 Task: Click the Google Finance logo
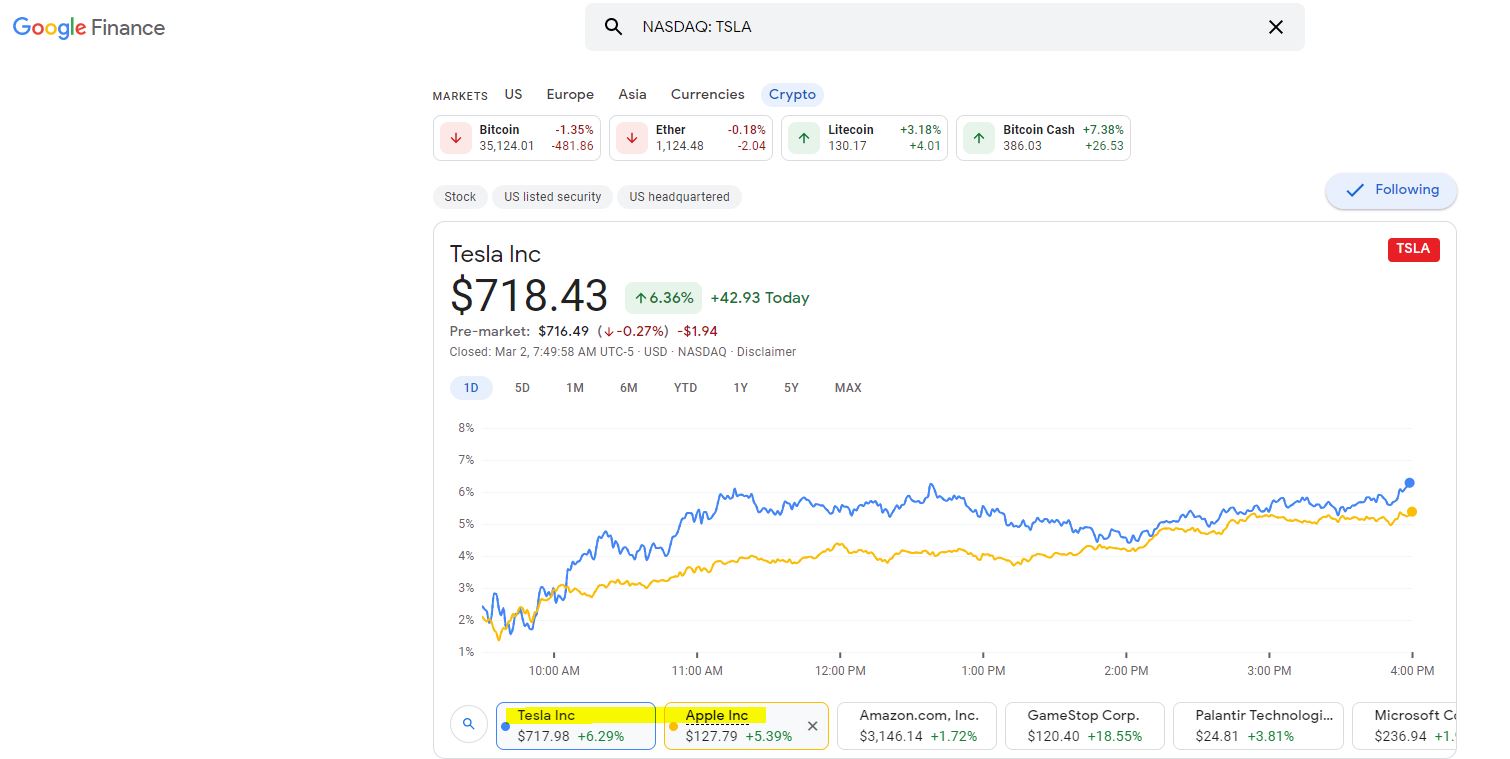(89, 28)
